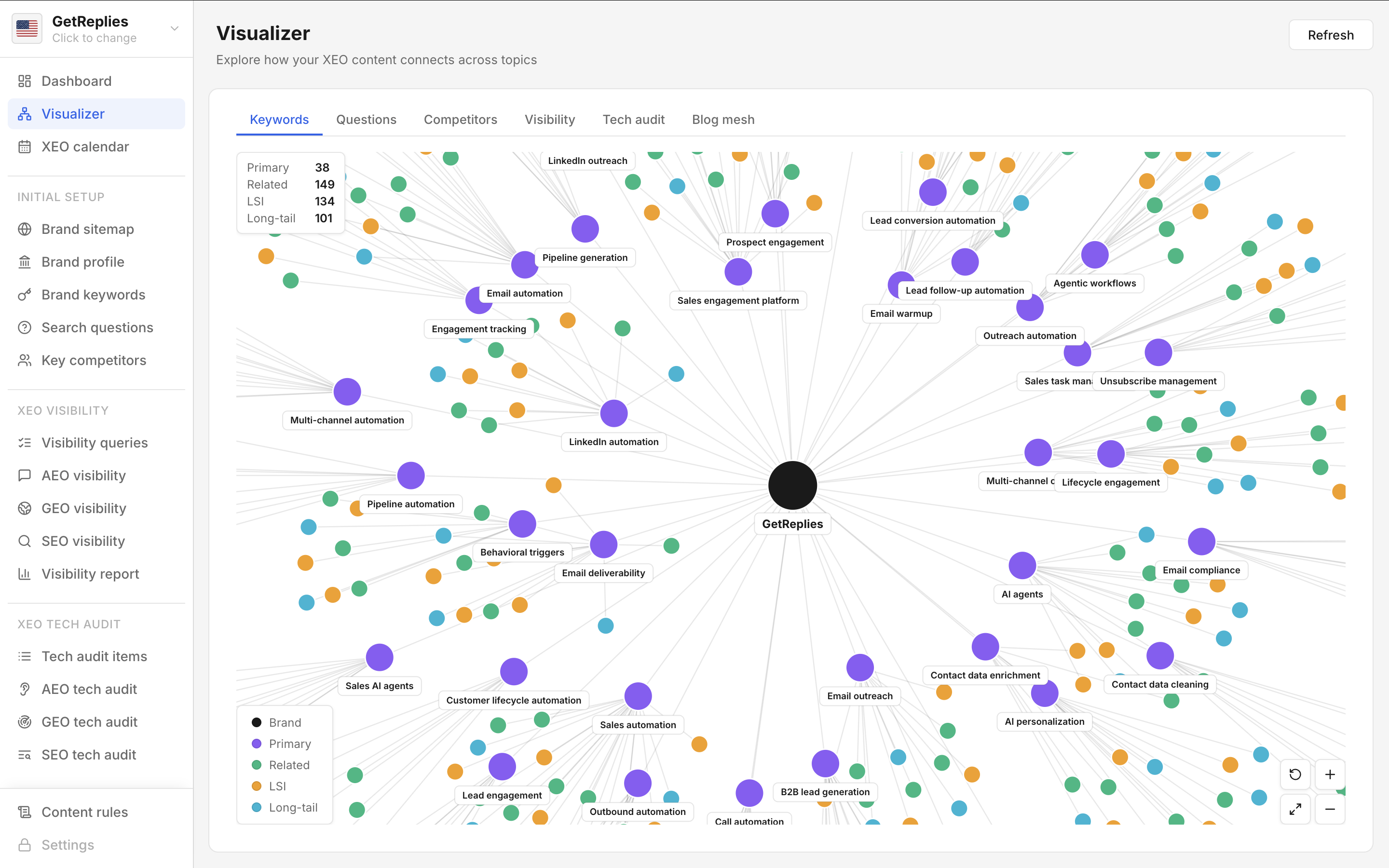Zoom in the graph with plus icon
This screenshot has height=868, width=1389.
click(1329, 774)
